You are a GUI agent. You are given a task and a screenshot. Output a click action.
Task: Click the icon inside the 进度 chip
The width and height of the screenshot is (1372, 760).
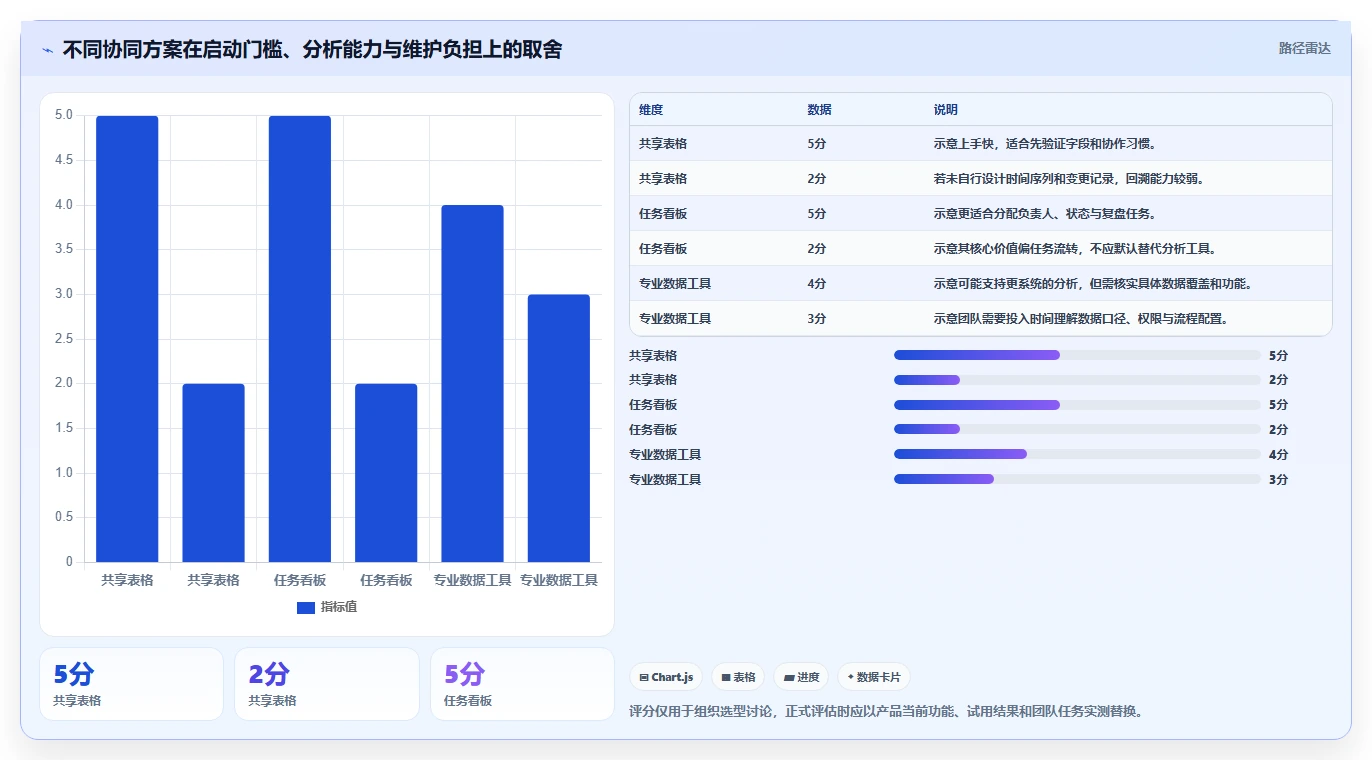coord(789,677)
